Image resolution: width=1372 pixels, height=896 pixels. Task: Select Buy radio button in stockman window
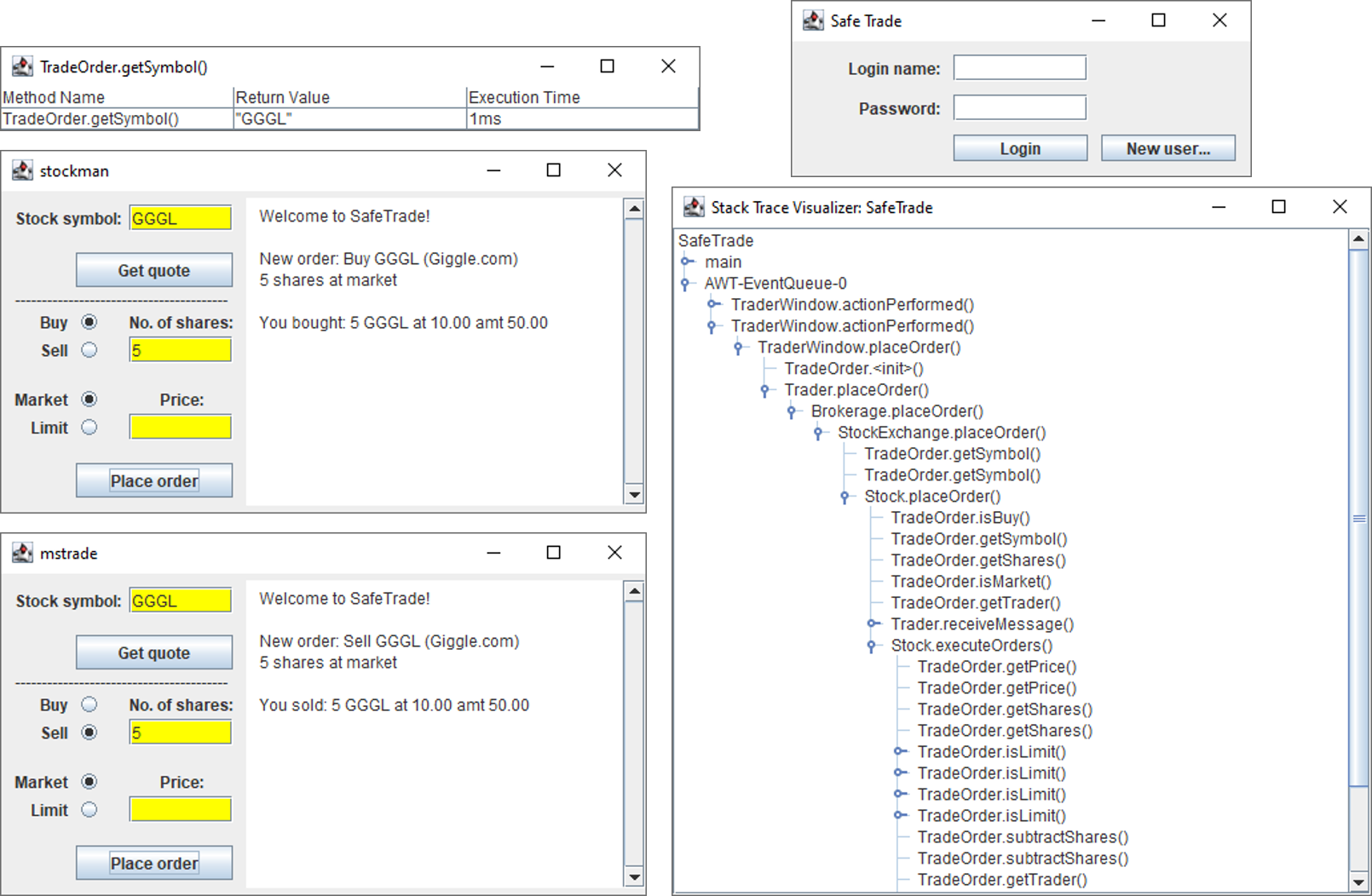(x=89, y=322)
